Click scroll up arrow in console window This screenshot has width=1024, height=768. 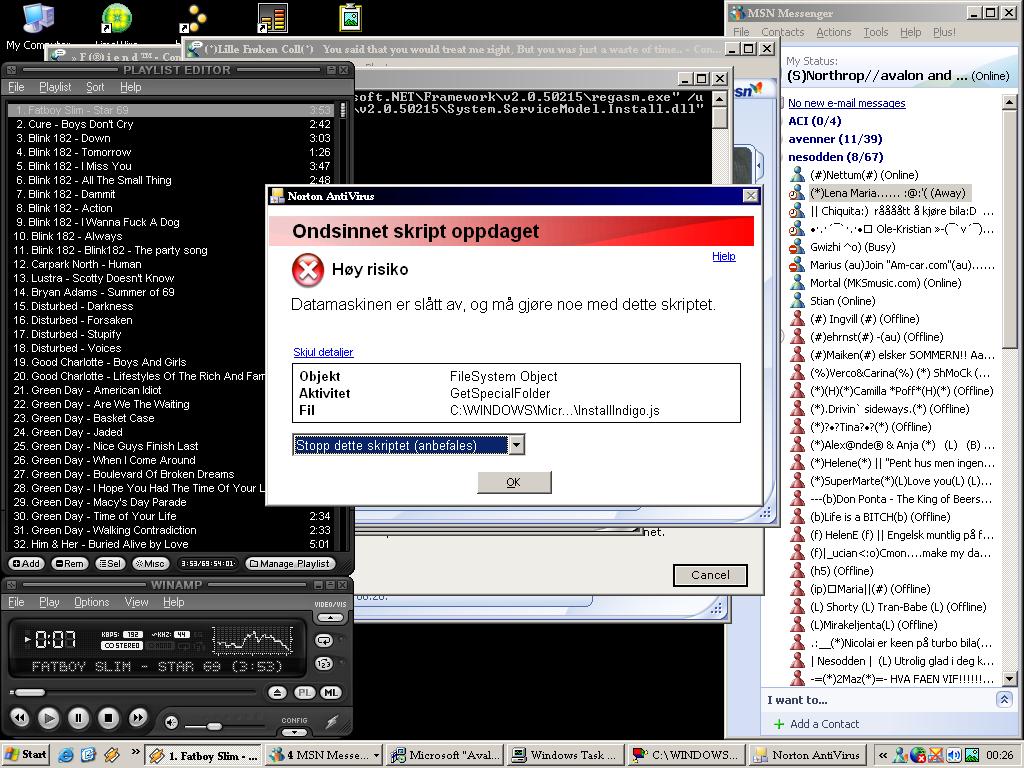coord(719,99)
